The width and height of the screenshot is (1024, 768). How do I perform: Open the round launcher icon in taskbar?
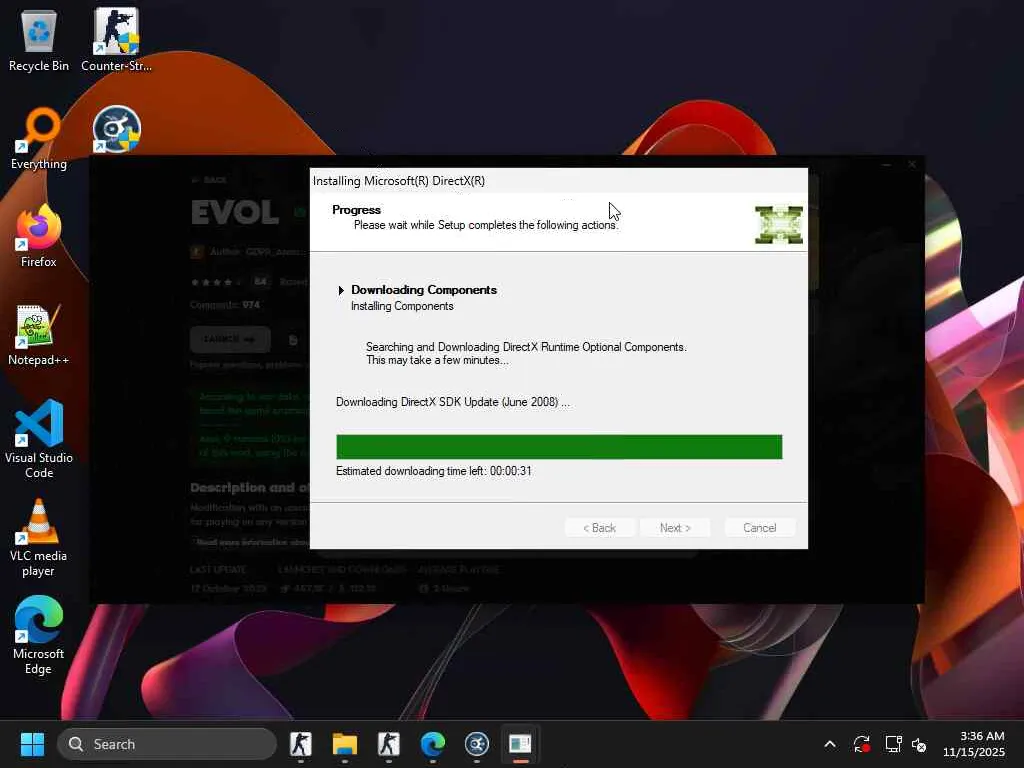click(x=477, y=744)
